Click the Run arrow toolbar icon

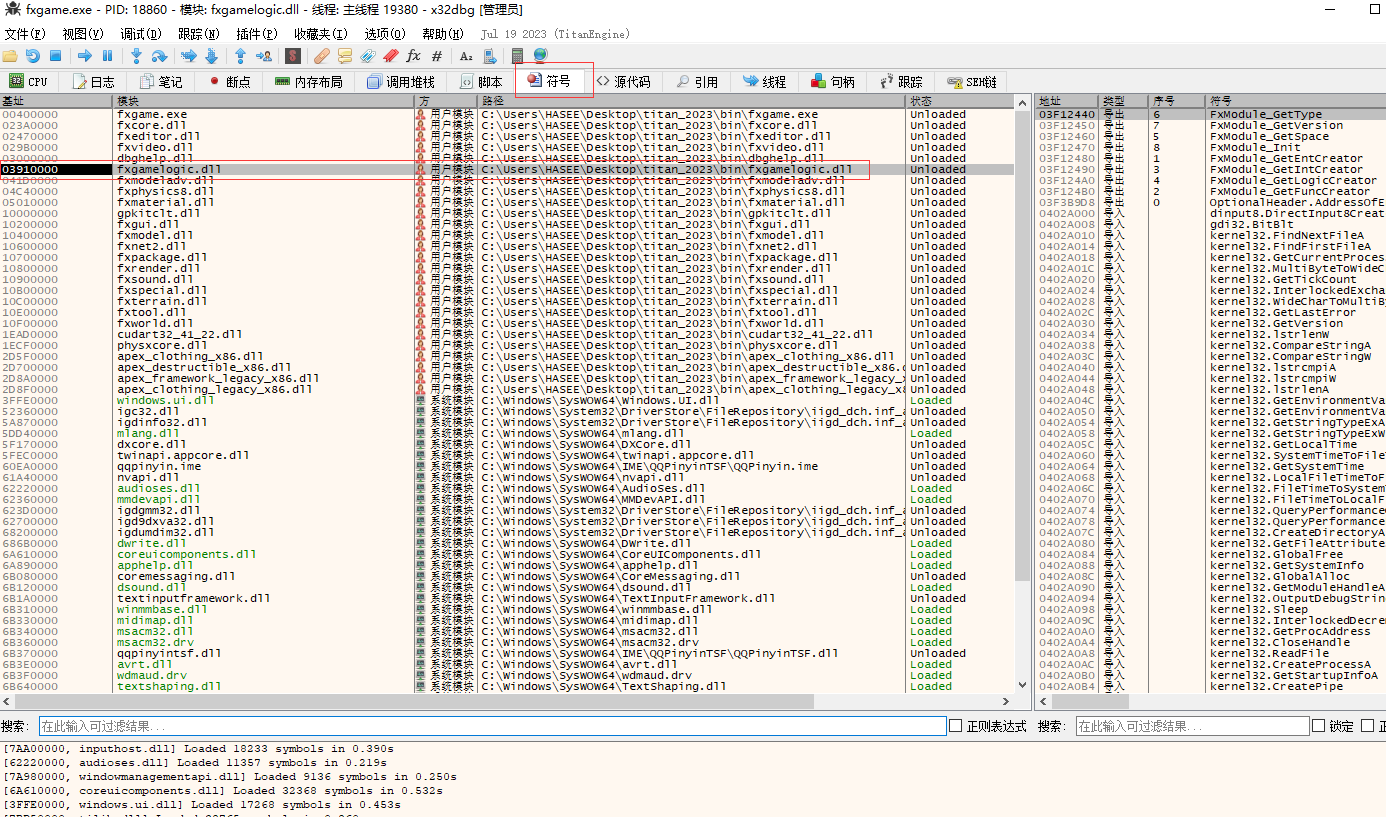pyautogui.click(x=85, y=56)
